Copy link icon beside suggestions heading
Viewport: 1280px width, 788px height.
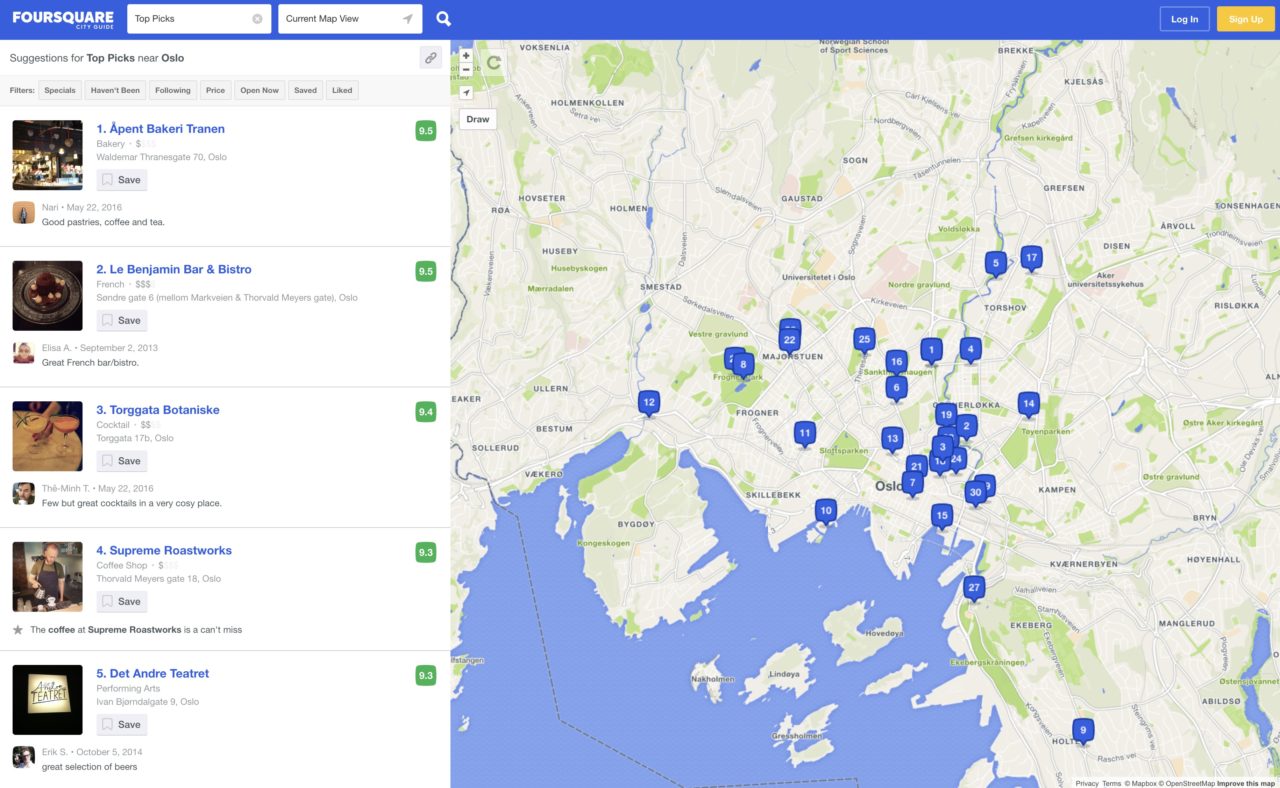(431, 58)
